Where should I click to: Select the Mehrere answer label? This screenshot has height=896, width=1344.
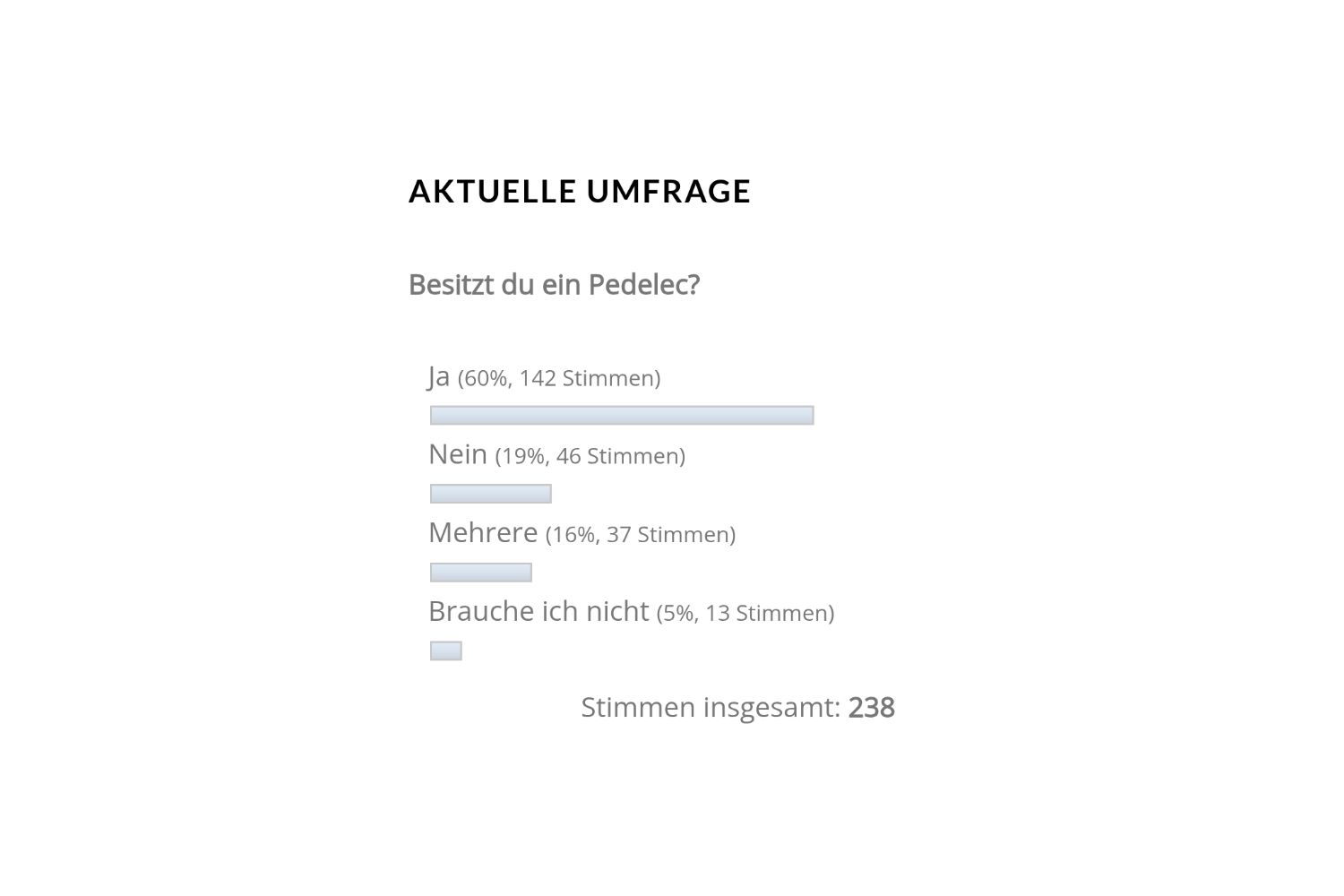pos(483,533)
